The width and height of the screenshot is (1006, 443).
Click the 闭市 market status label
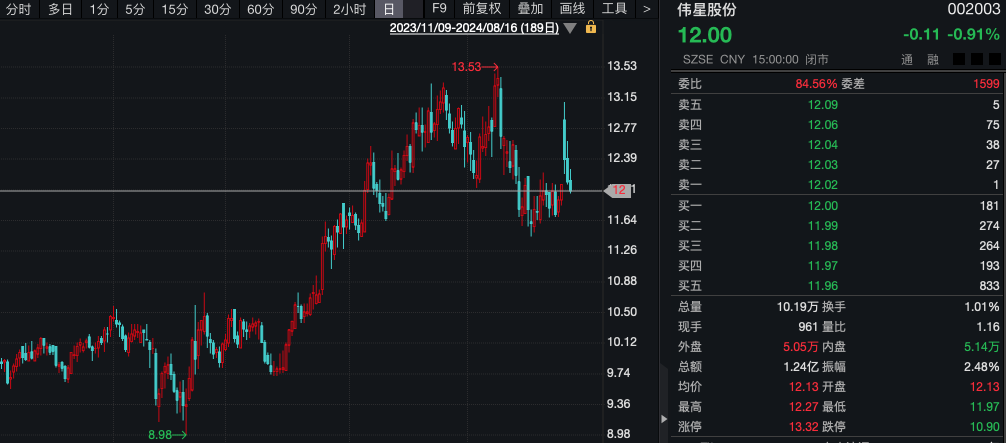(x=817, y=60)
